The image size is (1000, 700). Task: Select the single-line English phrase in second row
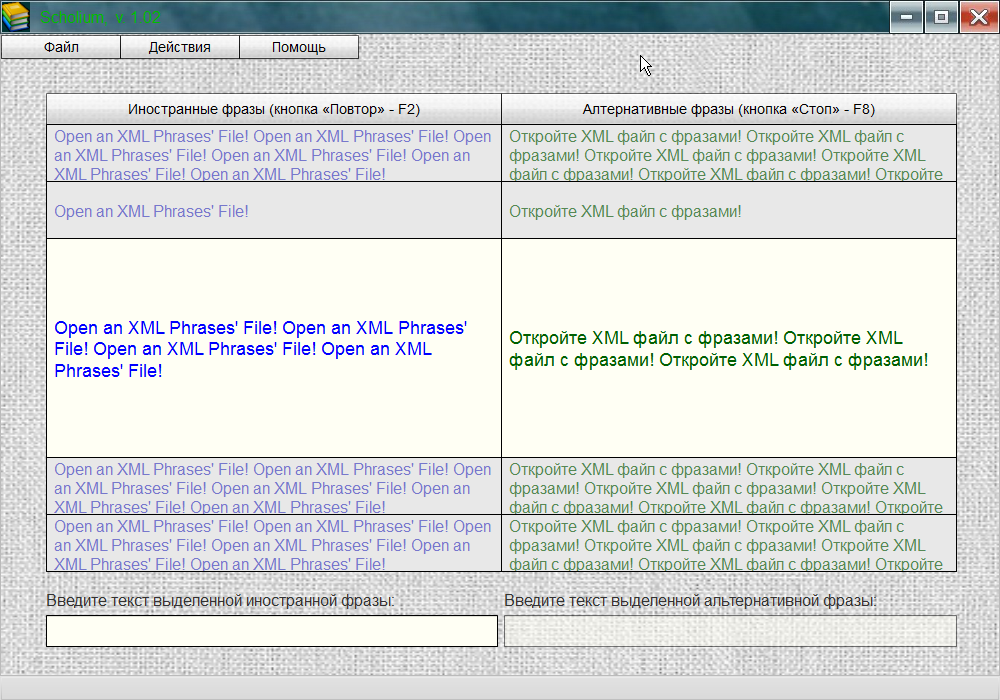point(152,211)
